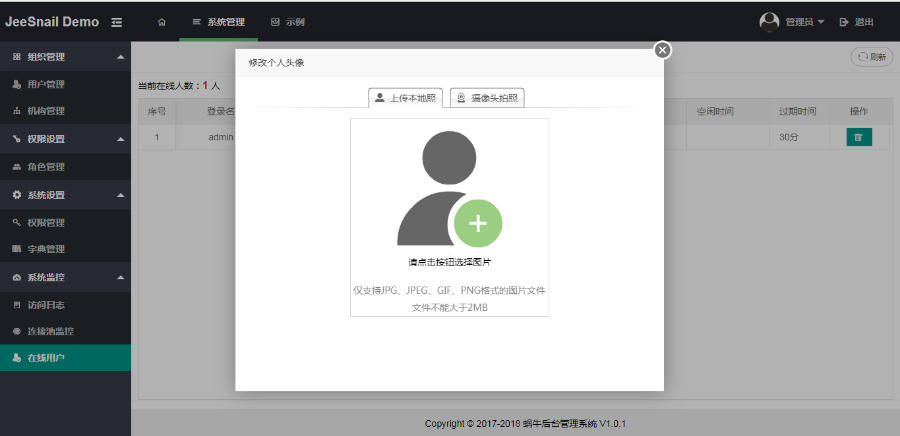Click the 系统设置 gear icon in sidebar
Viewport: 900px width, 436px height.
click(17, 195)
